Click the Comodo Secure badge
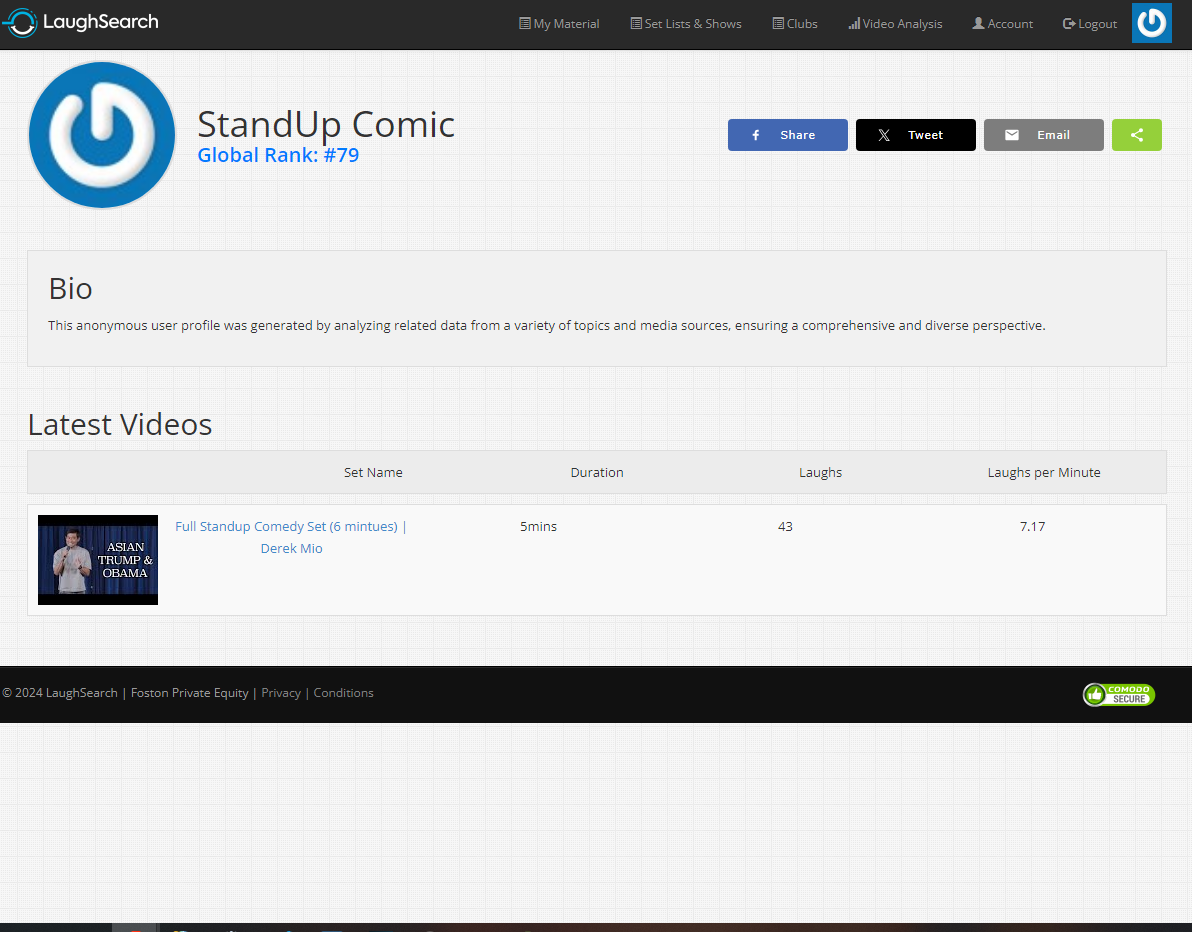This screenshot has width=1192, height=932. click(1118, 694)
